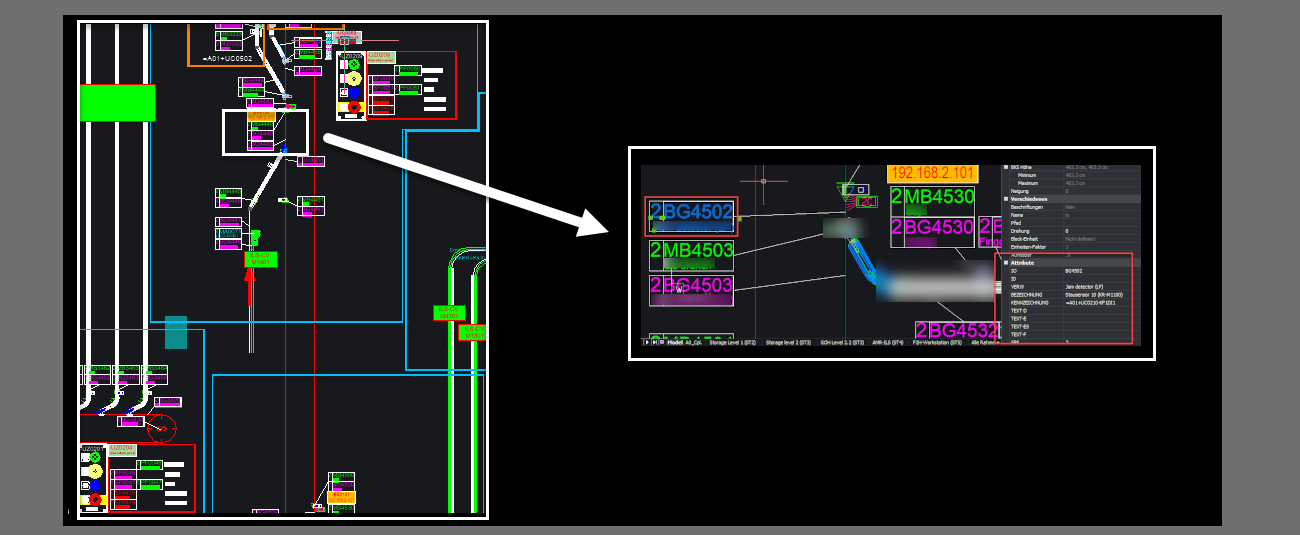Click the teal rectangle in drawing
The width and height of the screenshot is (1300, 535).
pyautogui.click(x=176, y=332)
